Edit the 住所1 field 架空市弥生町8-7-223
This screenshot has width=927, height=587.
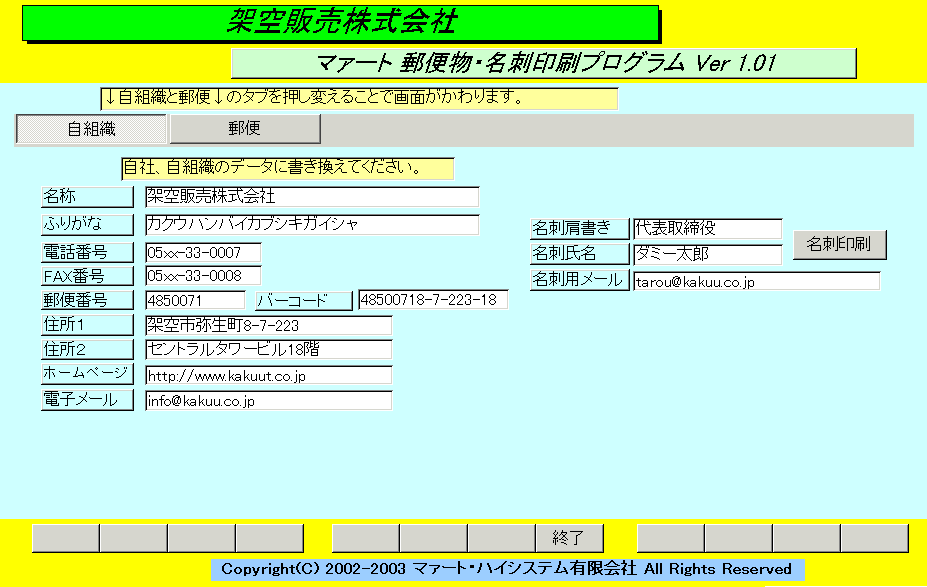click(x=268, y=325)
